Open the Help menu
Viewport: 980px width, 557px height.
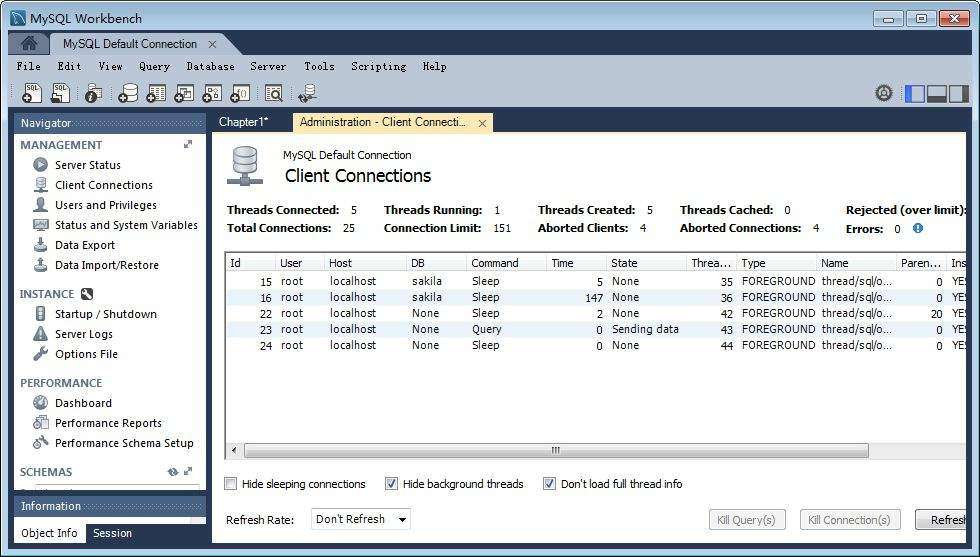click(434, 66)
